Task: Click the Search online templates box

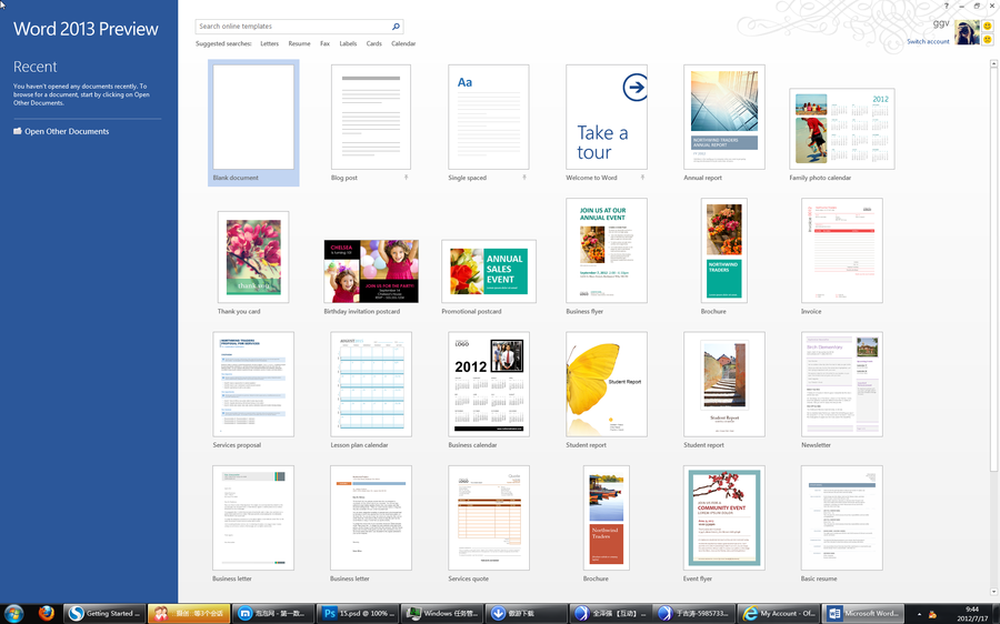Action: tap(299, 26)
